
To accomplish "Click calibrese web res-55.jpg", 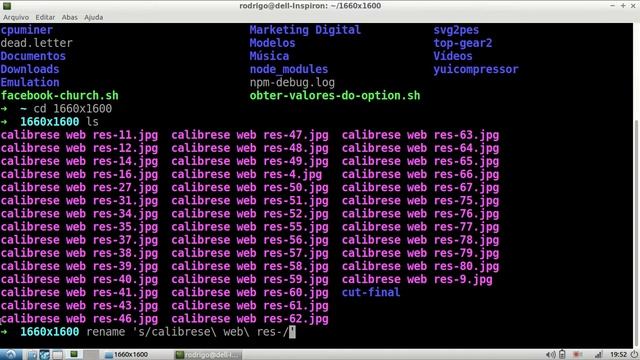I will pos(250,227).
